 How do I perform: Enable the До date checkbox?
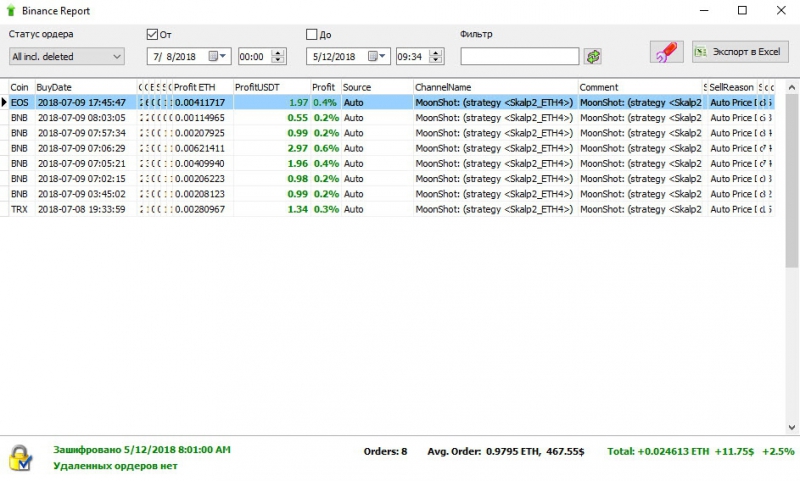(x=311, y=34)
